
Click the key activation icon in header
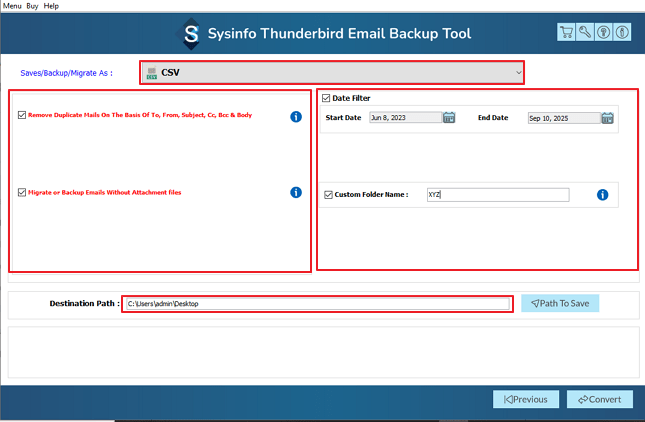pos(585,32)
